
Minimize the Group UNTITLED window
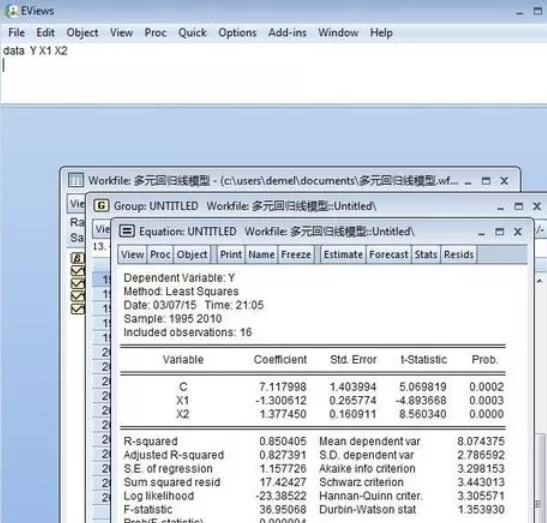(501, 207)
